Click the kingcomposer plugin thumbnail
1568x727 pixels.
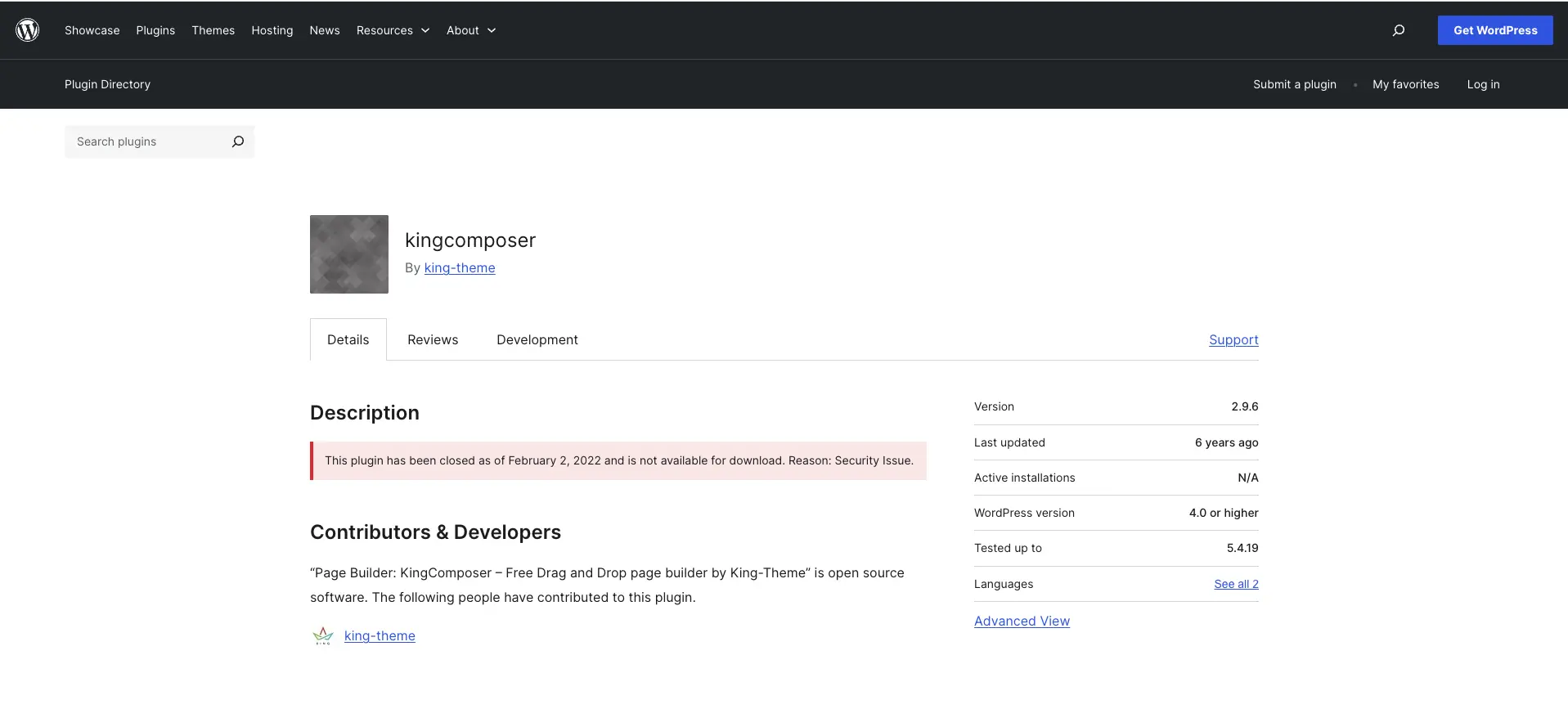[349, 254]
